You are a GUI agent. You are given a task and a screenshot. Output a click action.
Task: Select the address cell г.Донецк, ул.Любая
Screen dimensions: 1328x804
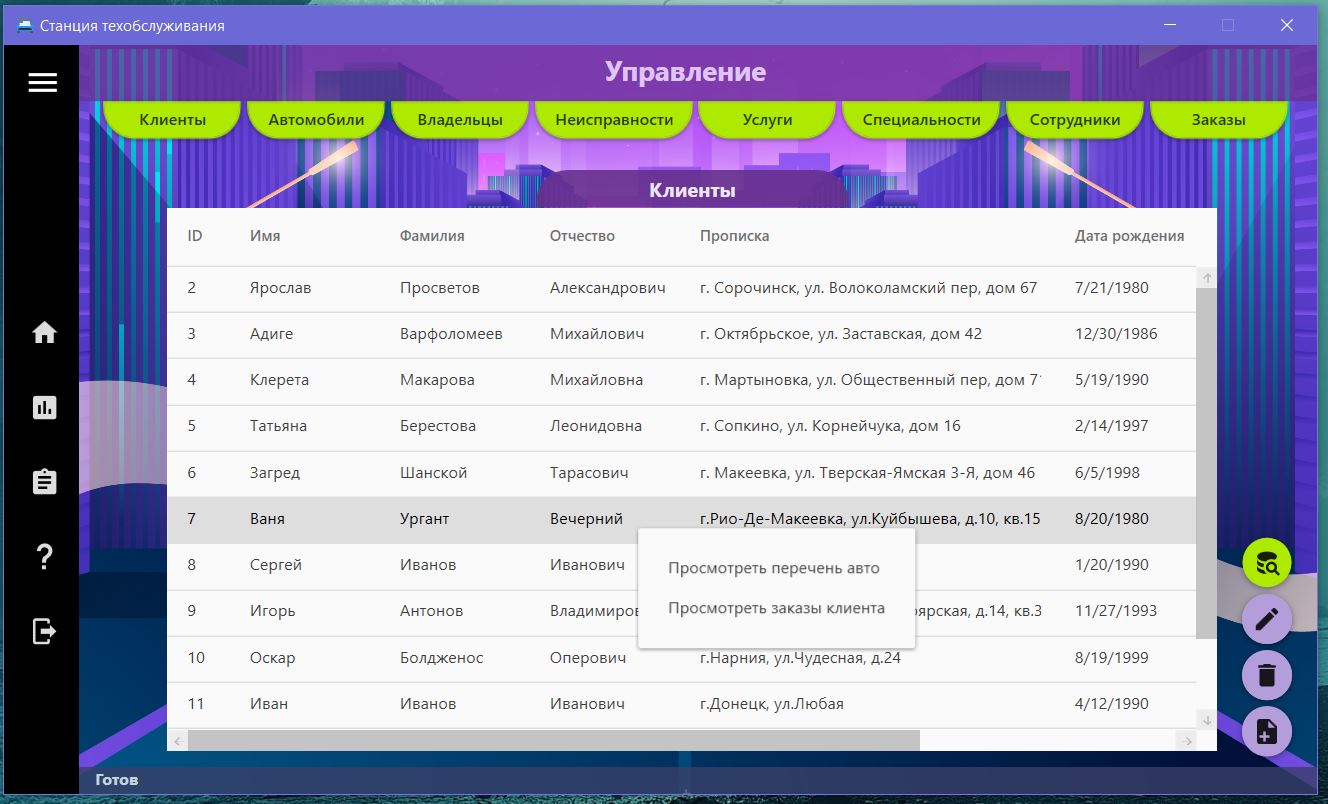point(772,704)
